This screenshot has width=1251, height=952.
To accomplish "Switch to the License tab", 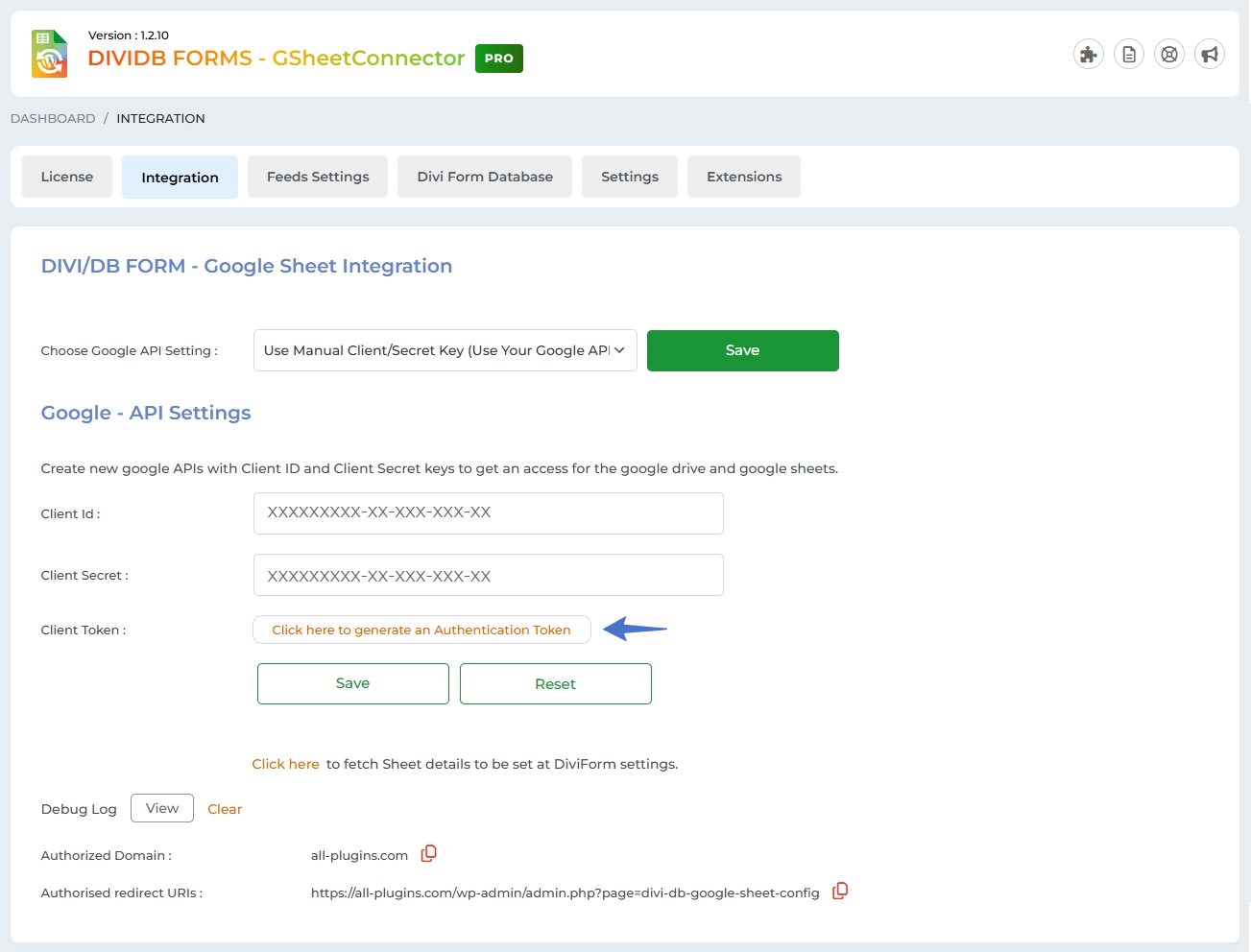I will tap(67, 177).
